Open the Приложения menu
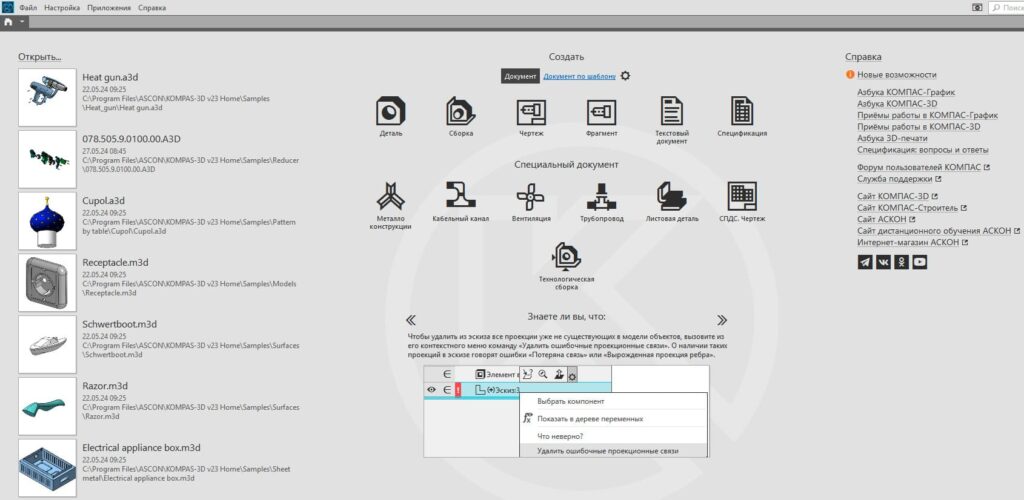Image resolution: width=1024 pixels, height=500 pixels. pos(109,8)
